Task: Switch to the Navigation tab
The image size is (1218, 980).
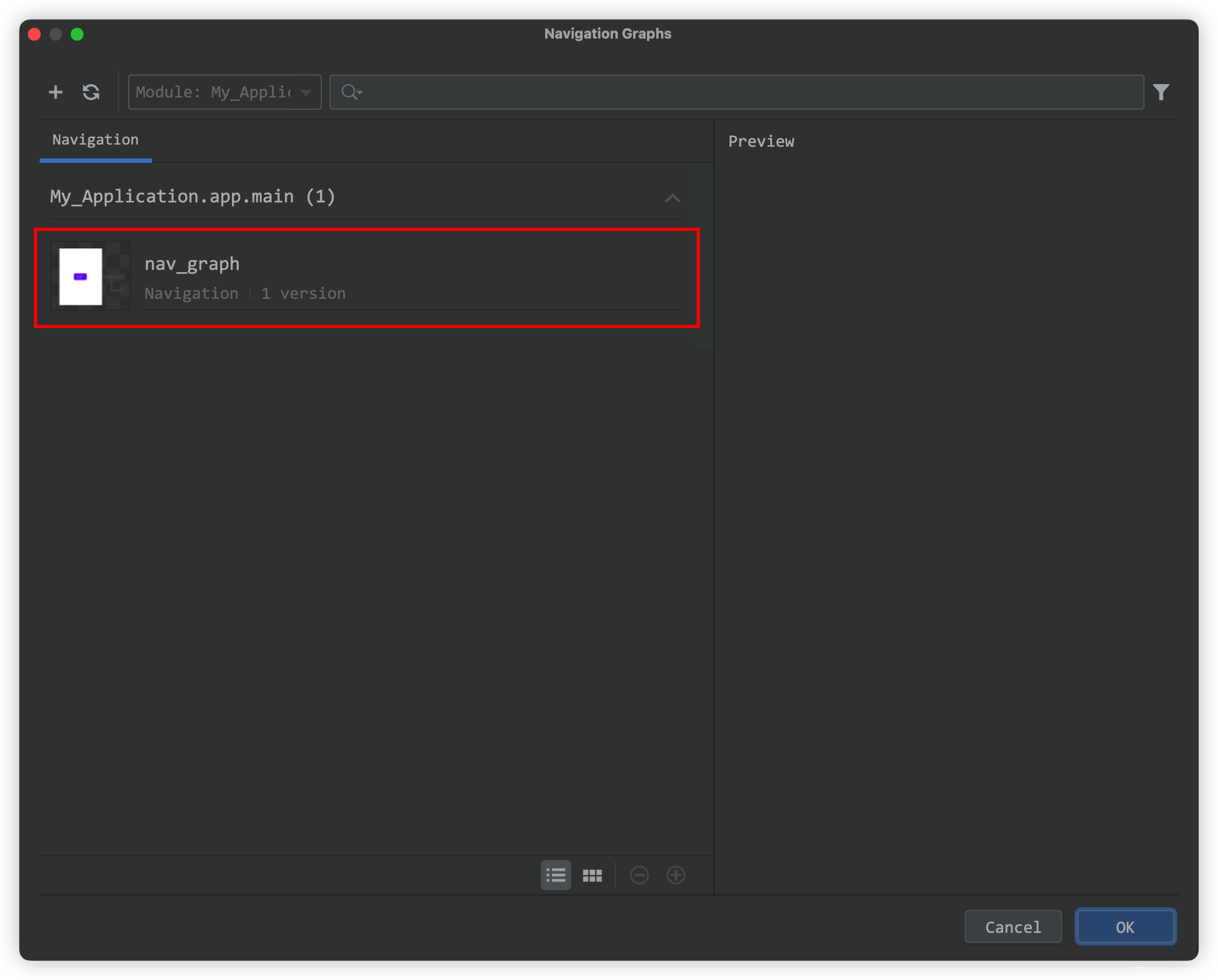Action: [x=95, y=140]
